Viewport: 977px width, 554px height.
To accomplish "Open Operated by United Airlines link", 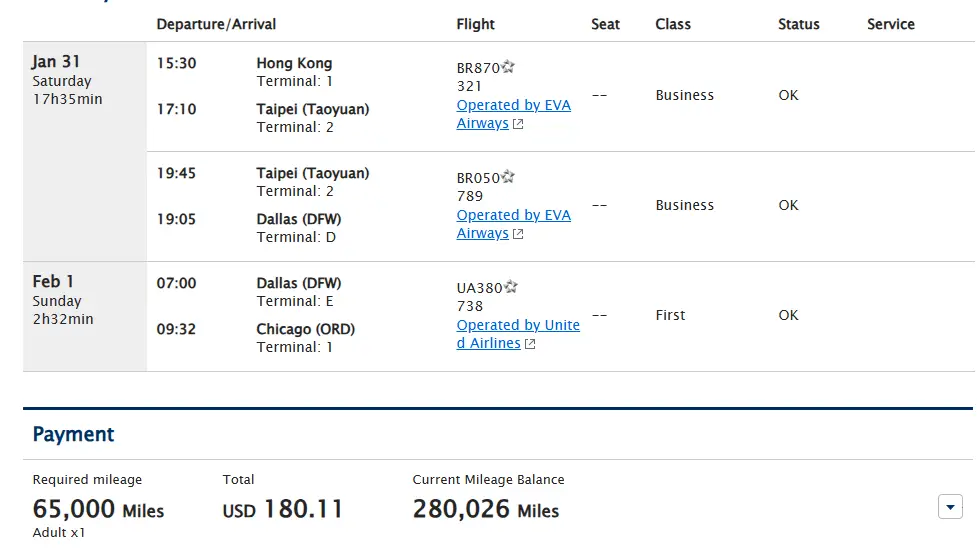I will pyautogui.click(x=518, y=334).
